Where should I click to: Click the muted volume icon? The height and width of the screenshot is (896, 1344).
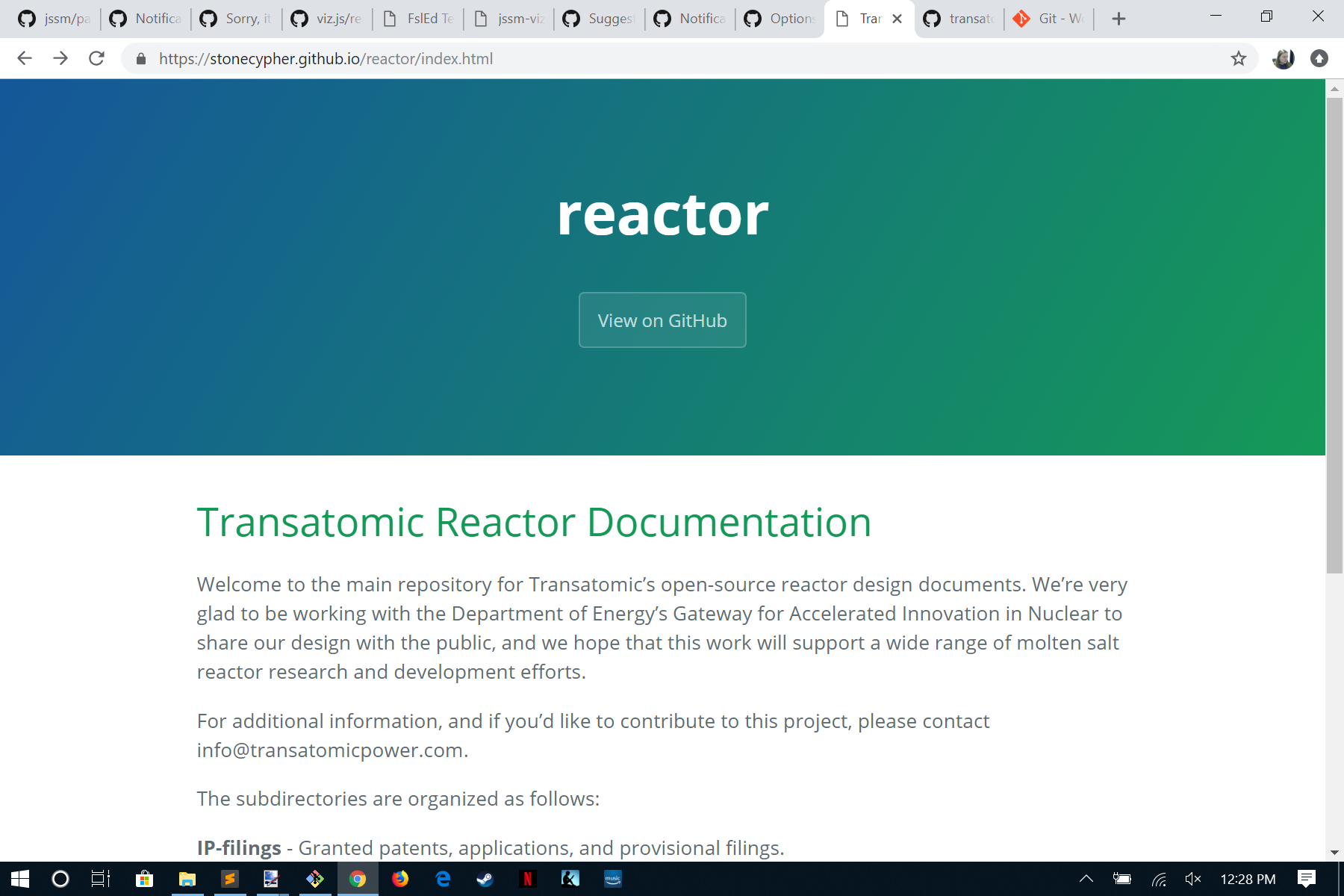(1193, 879)
